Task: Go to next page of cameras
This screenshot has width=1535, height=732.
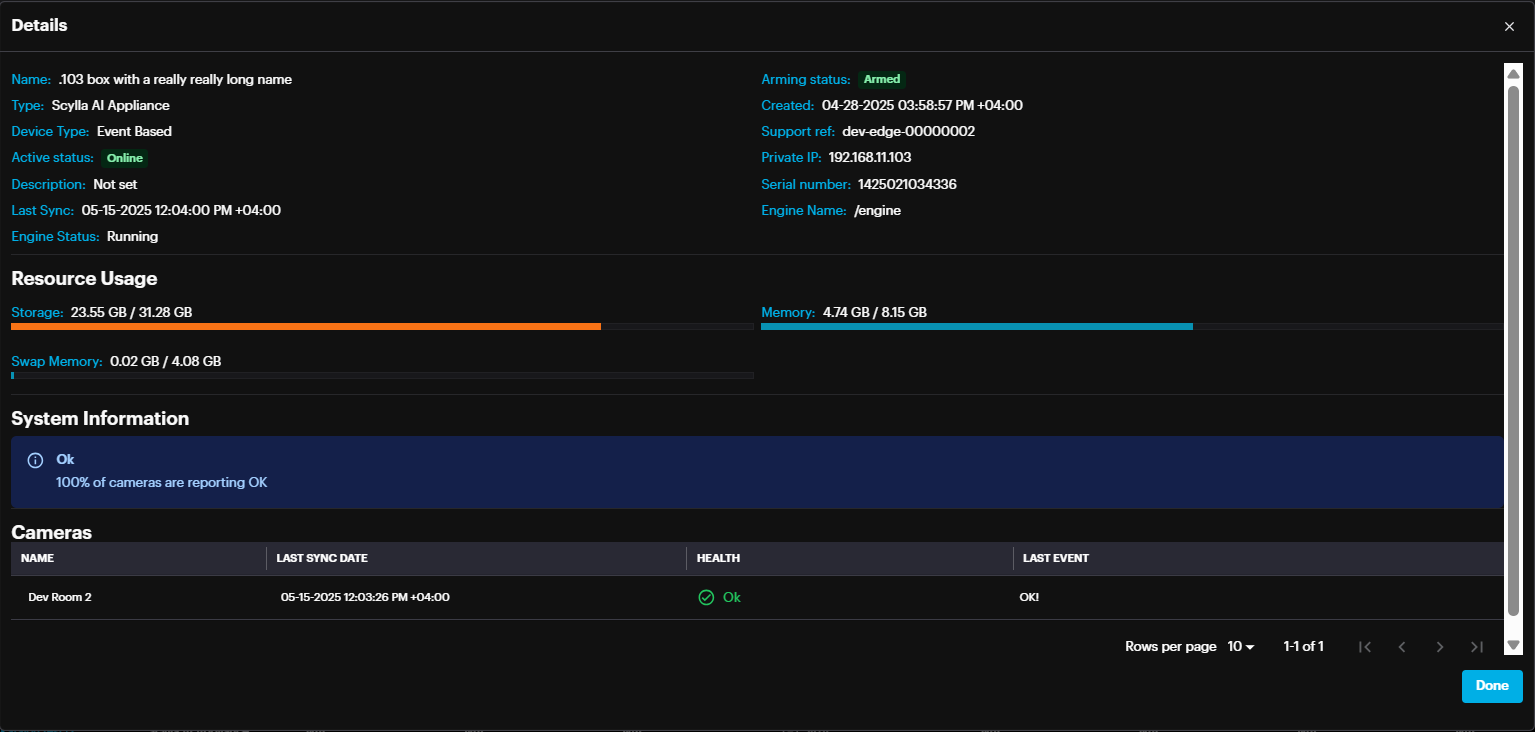Action: point(1440,647)
